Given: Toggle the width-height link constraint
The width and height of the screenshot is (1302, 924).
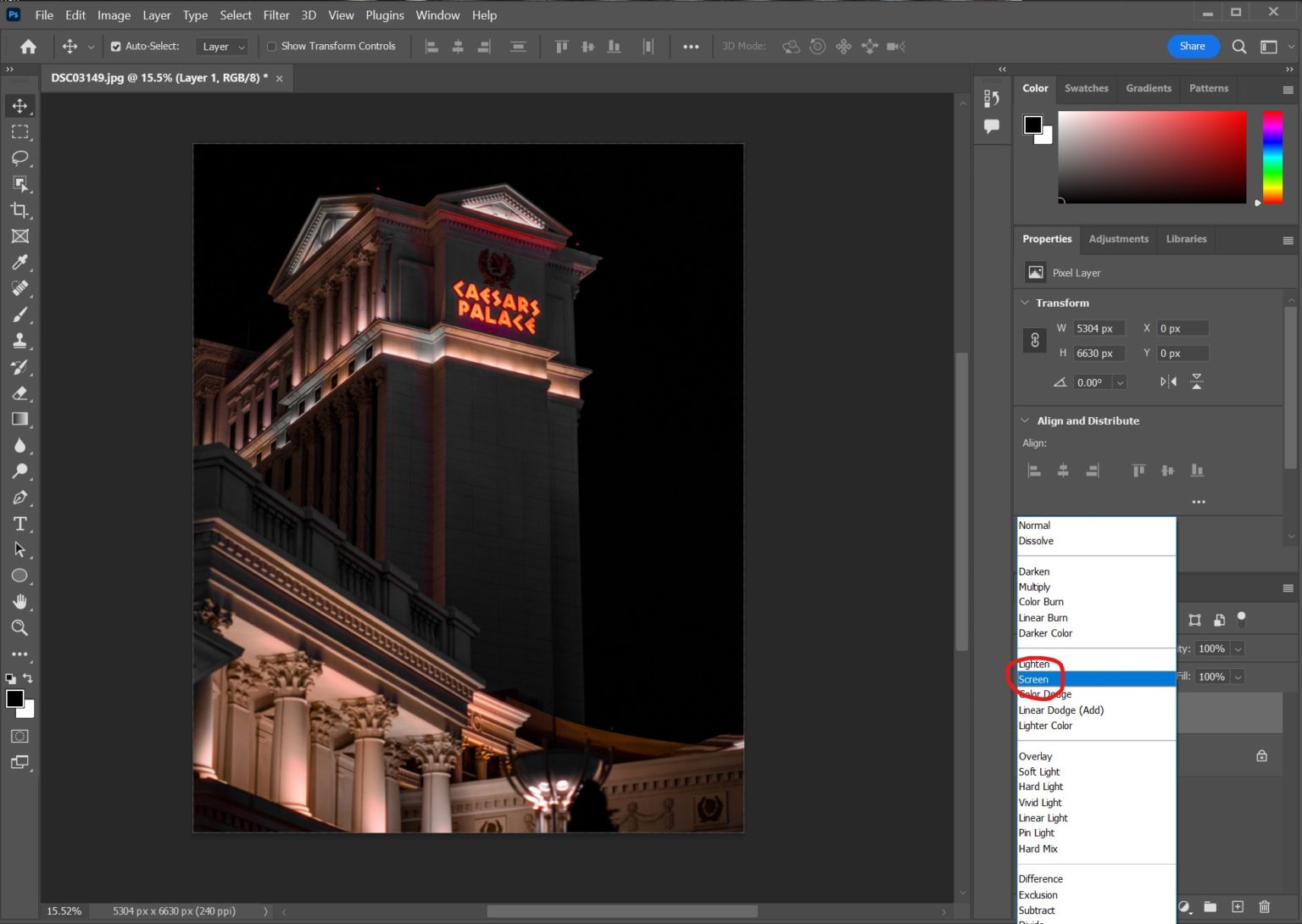Looking at the screenshot, I should tap(1034, 341).
